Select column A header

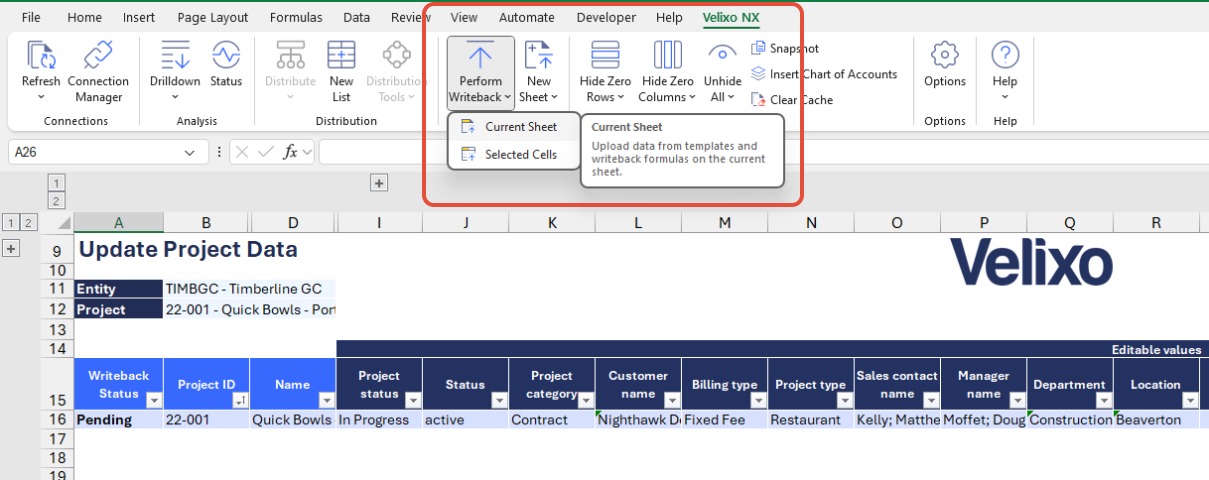tap(119, 222)
